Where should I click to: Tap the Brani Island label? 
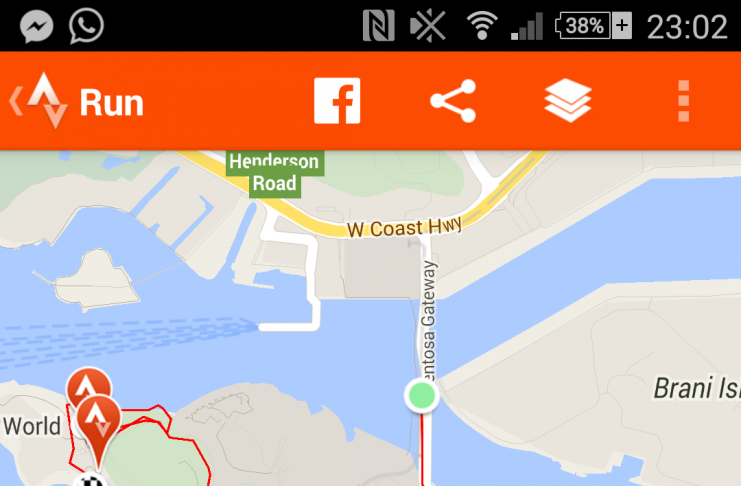pos(697,388)
